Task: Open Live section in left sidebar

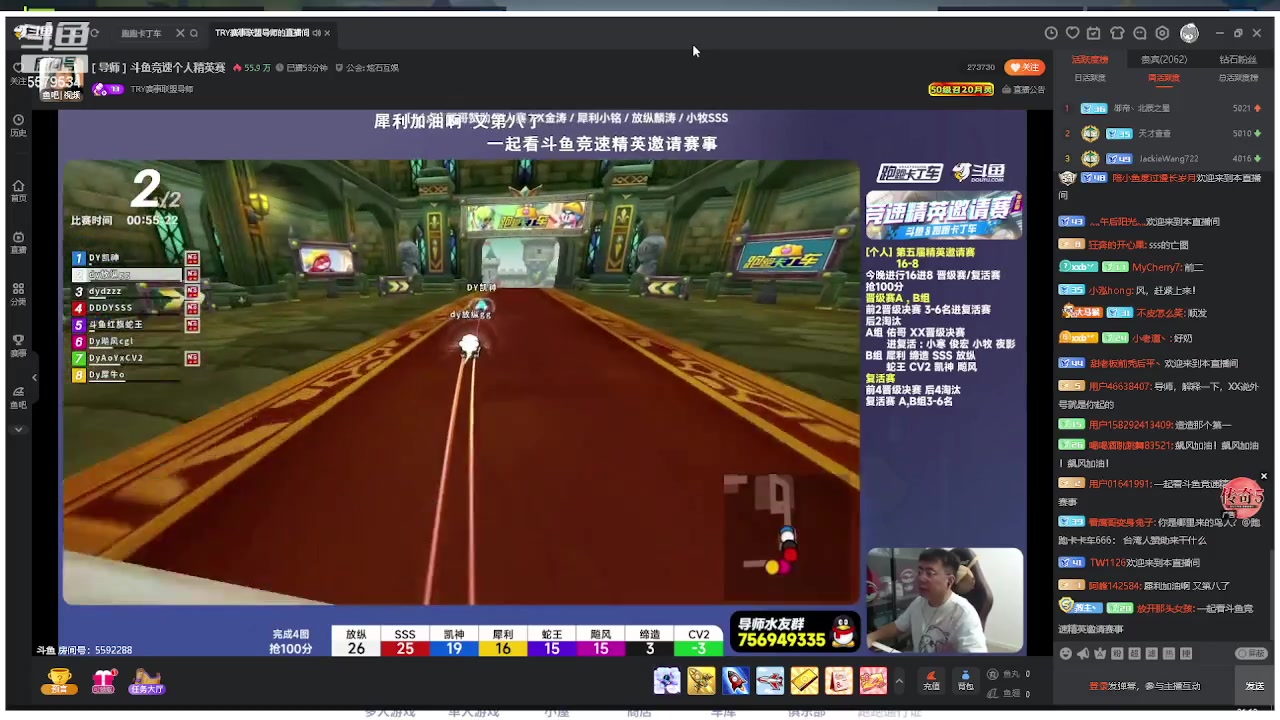Action: click(18, 243)
